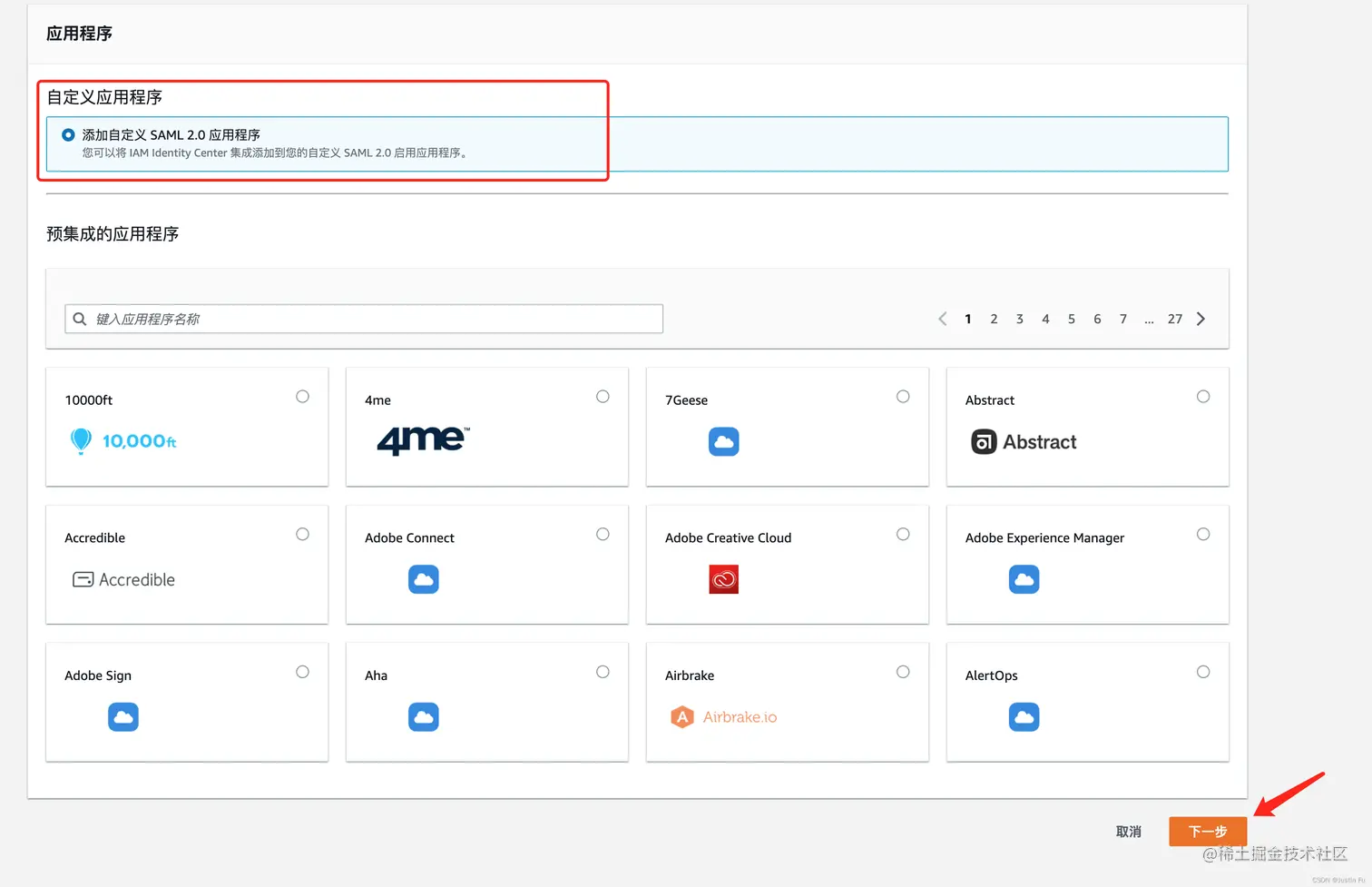Click the 4me logo
The width and height of the screenshot is (1372, 887).
click(x=423, y=440)
